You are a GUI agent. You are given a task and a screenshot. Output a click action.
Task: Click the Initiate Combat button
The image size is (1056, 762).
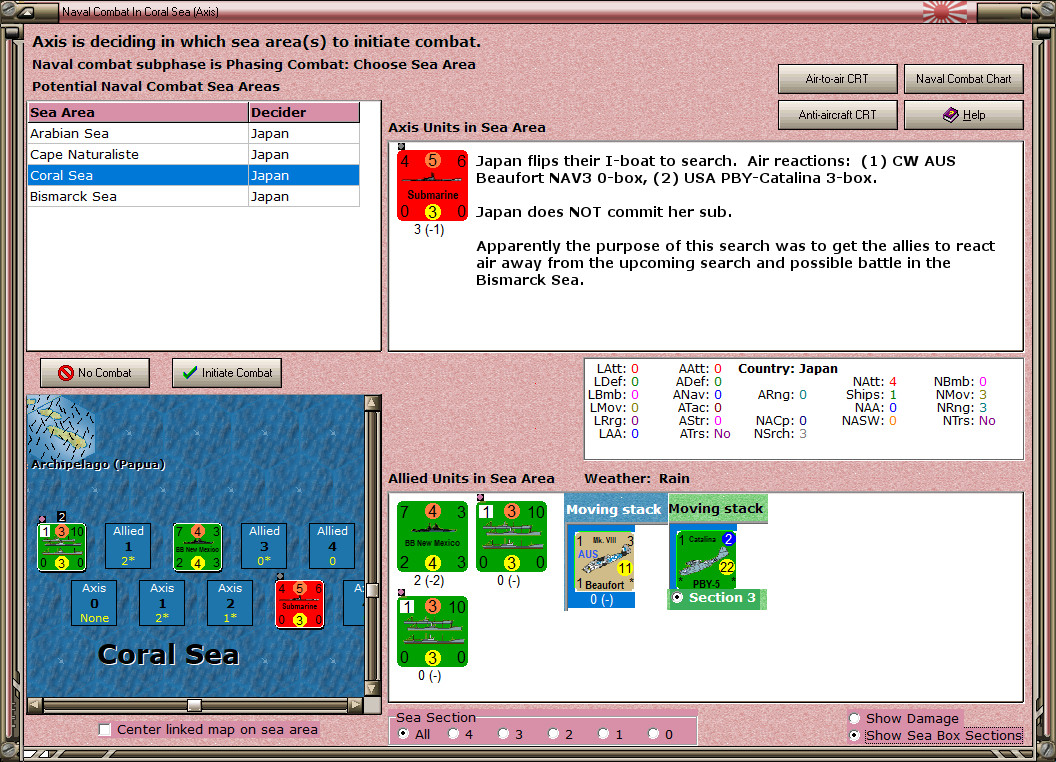227,373
